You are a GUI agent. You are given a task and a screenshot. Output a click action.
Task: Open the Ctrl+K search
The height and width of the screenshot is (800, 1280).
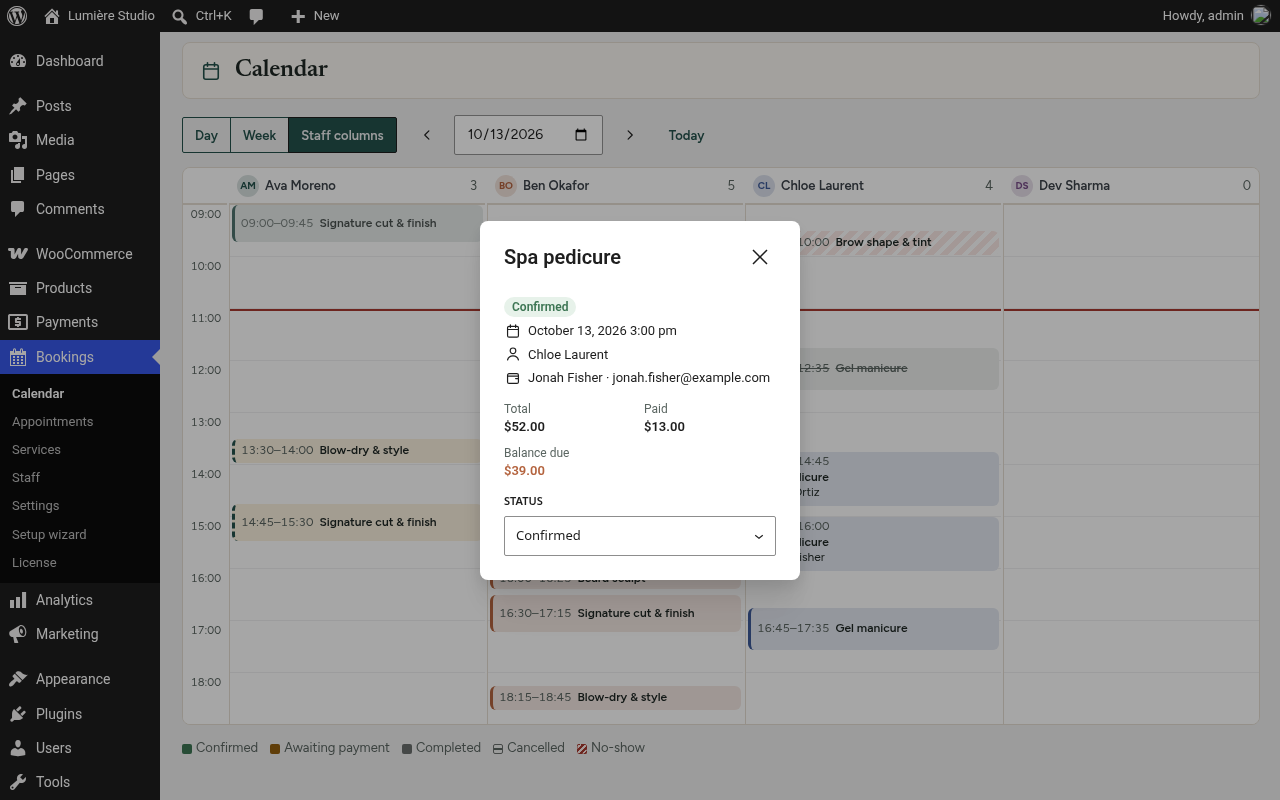tap(203, 16)
